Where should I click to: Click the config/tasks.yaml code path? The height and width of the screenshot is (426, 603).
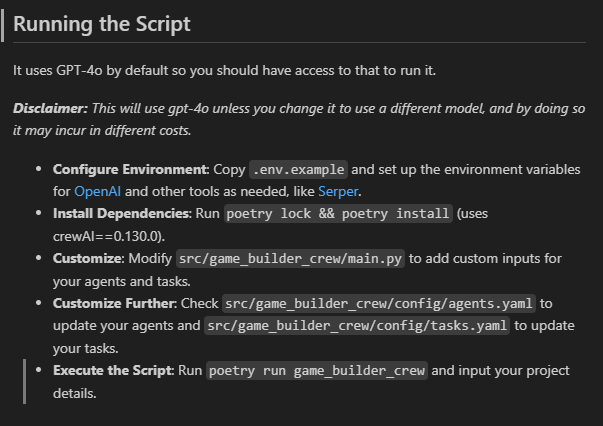pos(357,326)
